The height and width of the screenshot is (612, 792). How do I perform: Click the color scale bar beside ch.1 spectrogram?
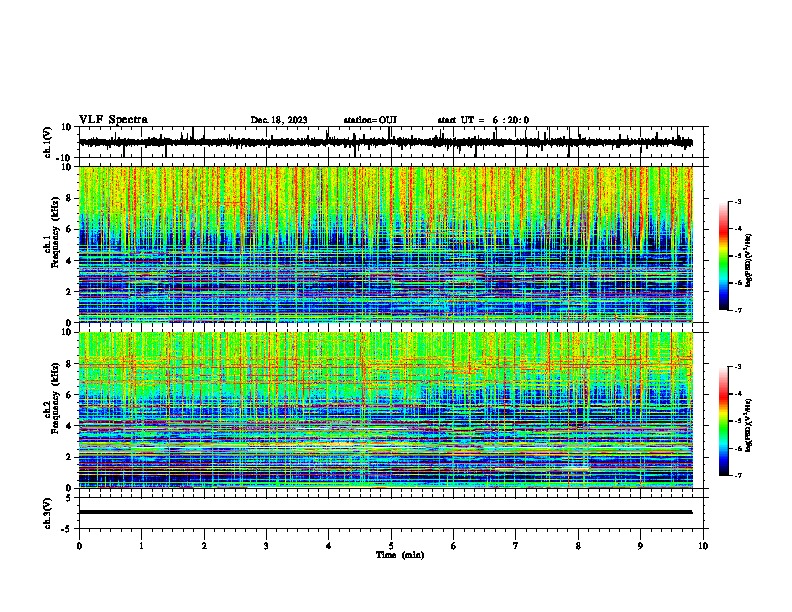724,256
